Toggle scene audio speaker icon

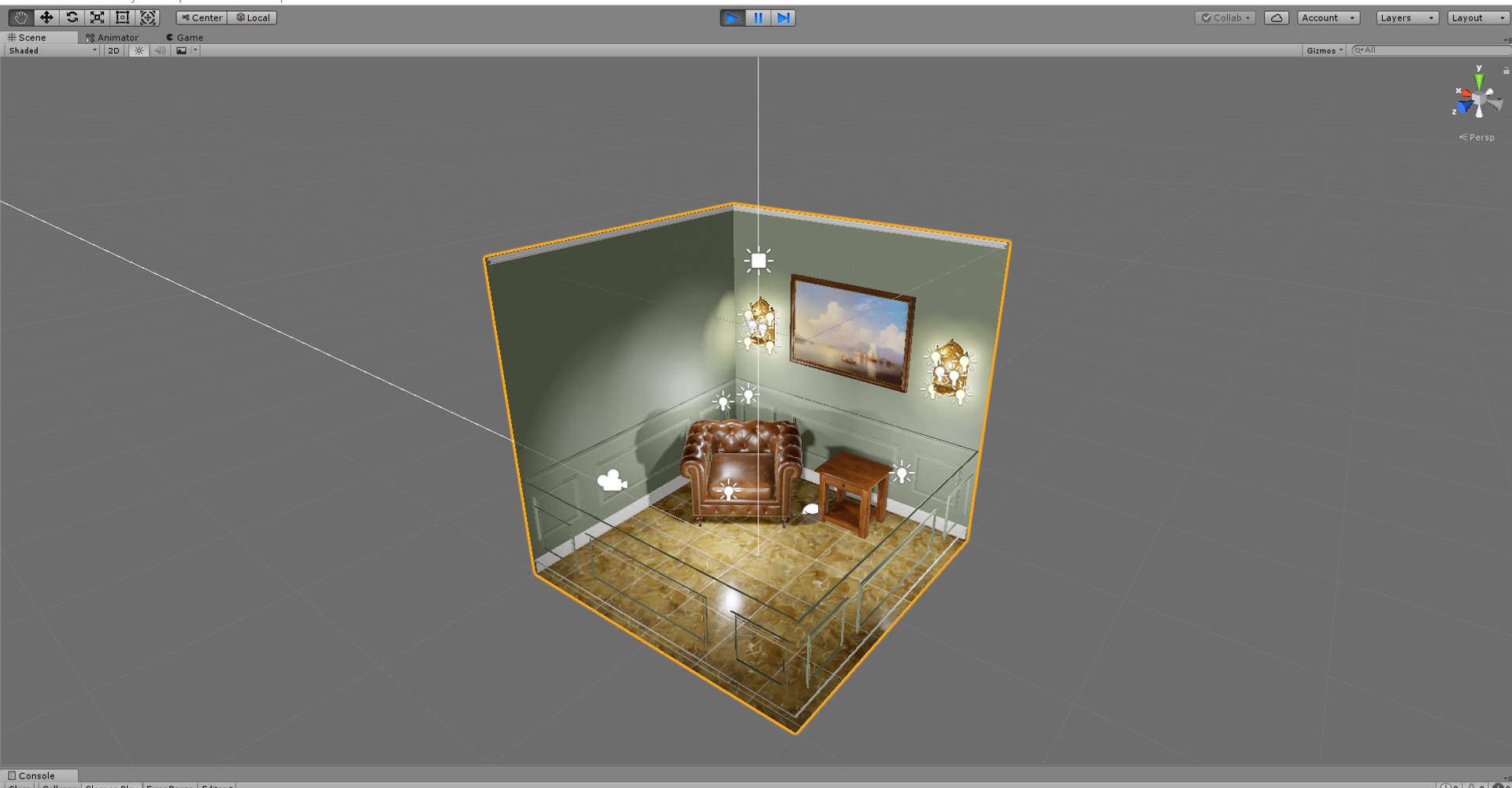pos(160,50)
